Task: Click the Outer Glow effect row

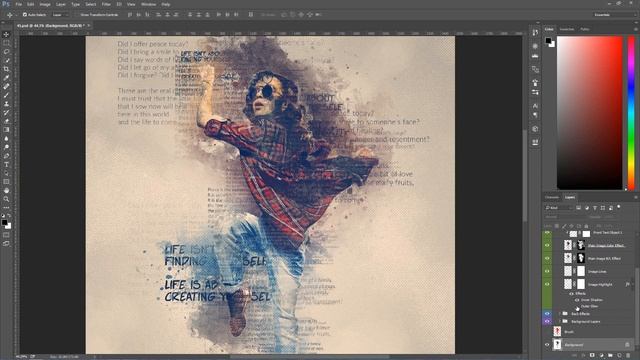Action: pos(589,306)
